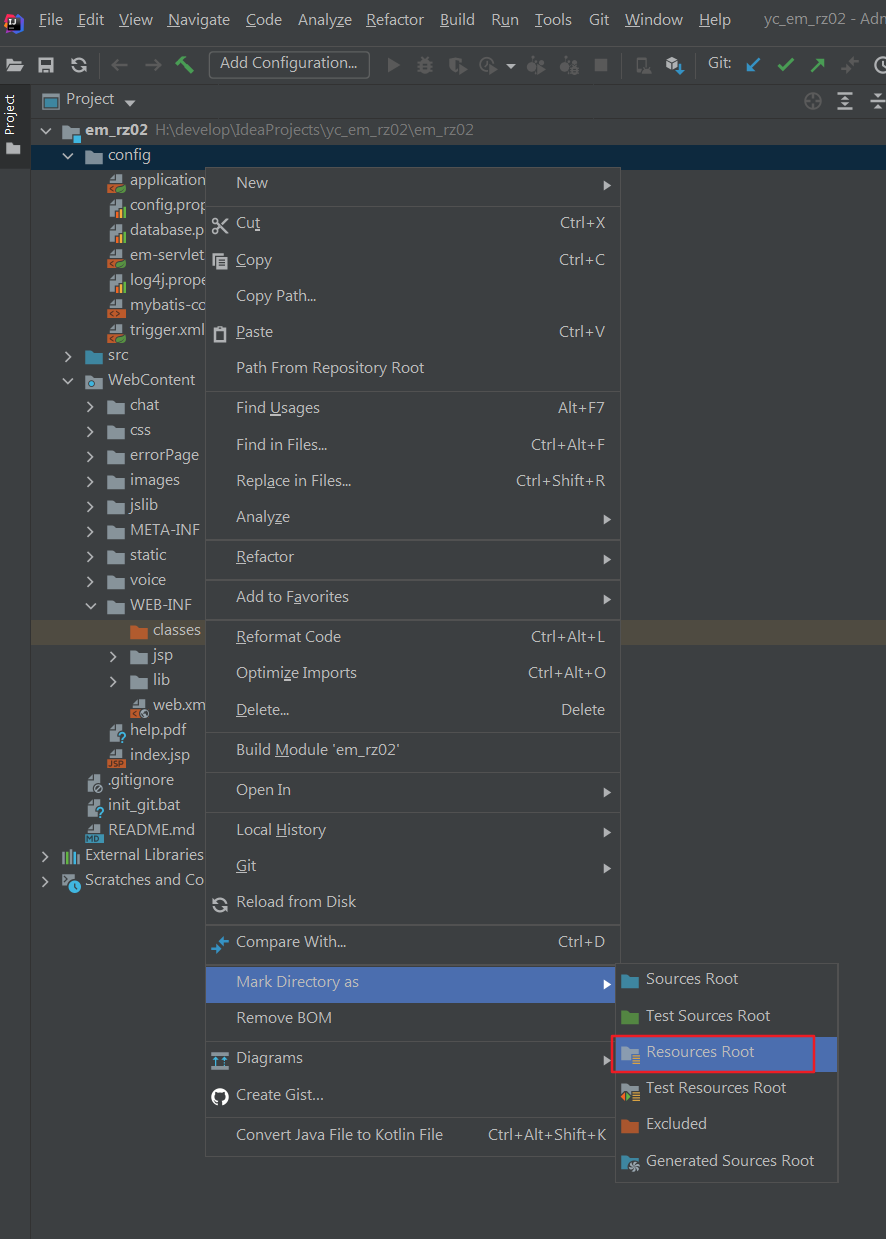
Task: Click the Git Push green arrow
Action: pos(817,64)
